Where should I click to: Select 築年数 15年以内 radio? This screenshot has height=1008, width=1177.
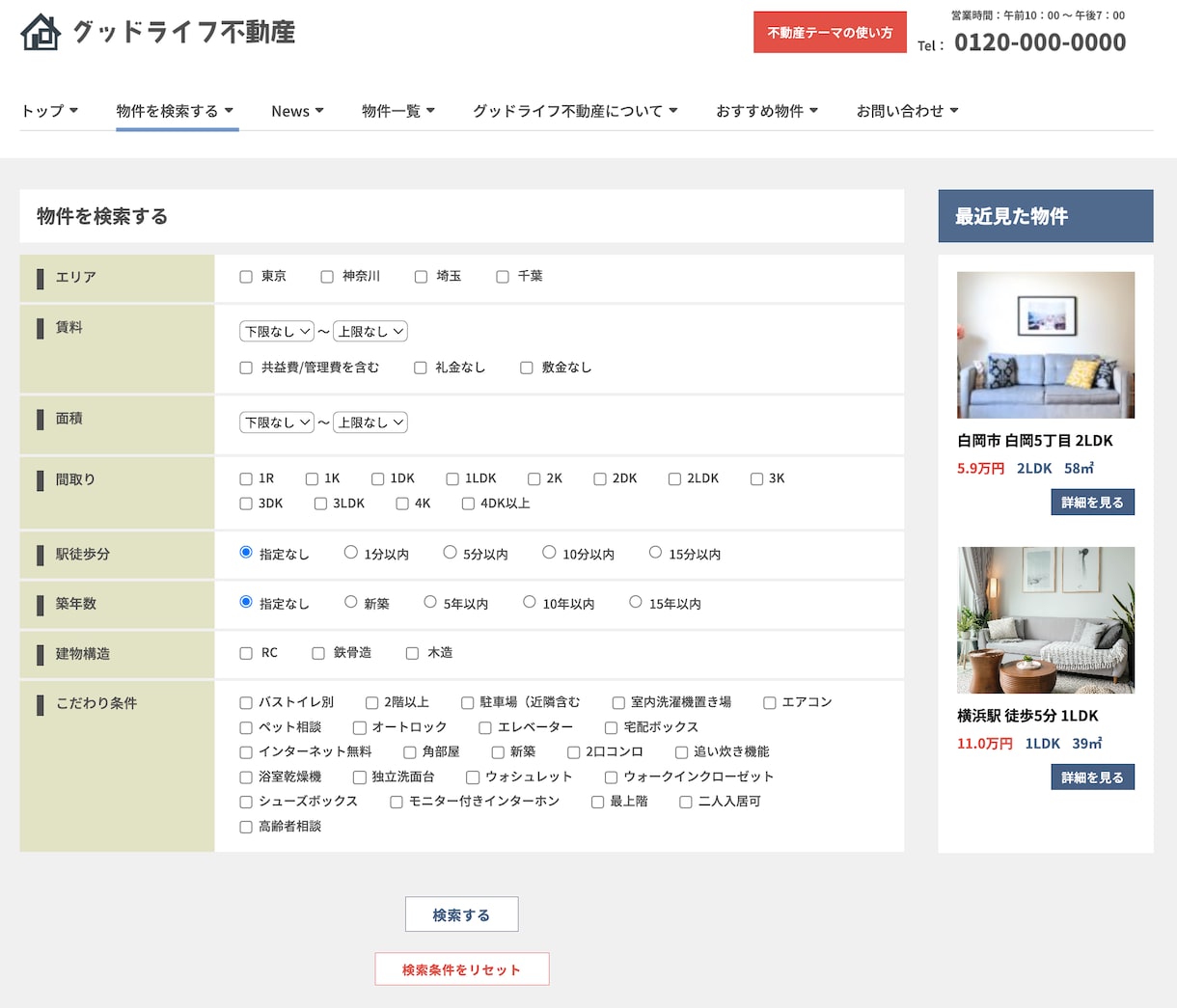coord(635,602)
